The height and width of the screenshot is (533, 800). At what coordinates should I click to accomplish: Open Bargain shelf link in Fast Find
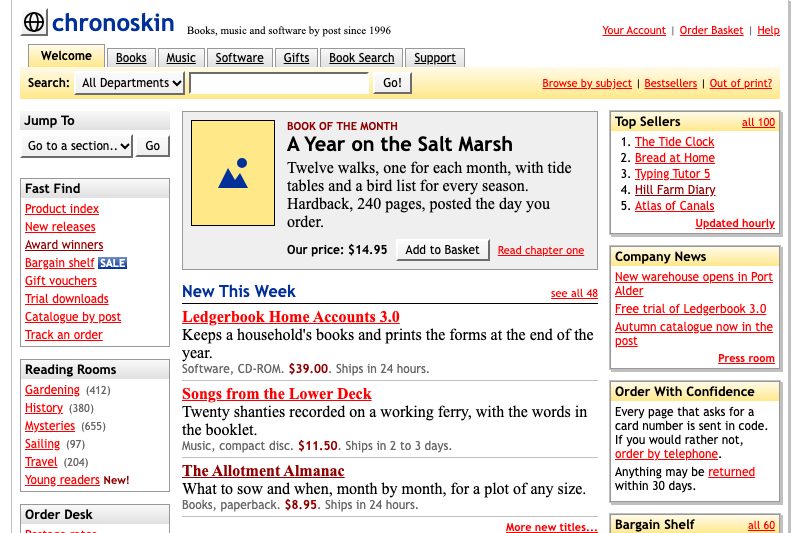60,263
